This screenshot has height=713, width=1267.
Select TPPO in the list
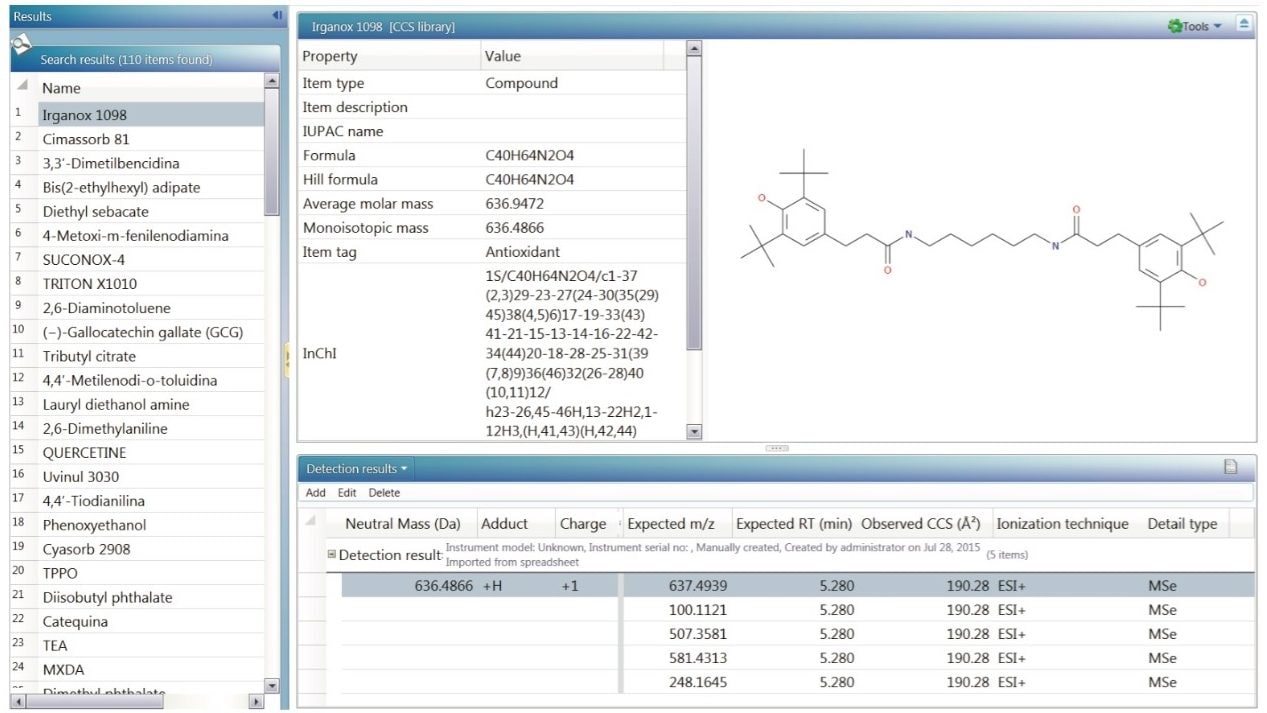point(151,573)
